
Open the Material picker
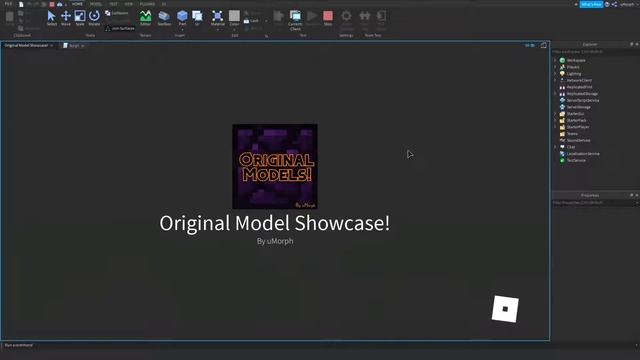[x=218, y=18]
